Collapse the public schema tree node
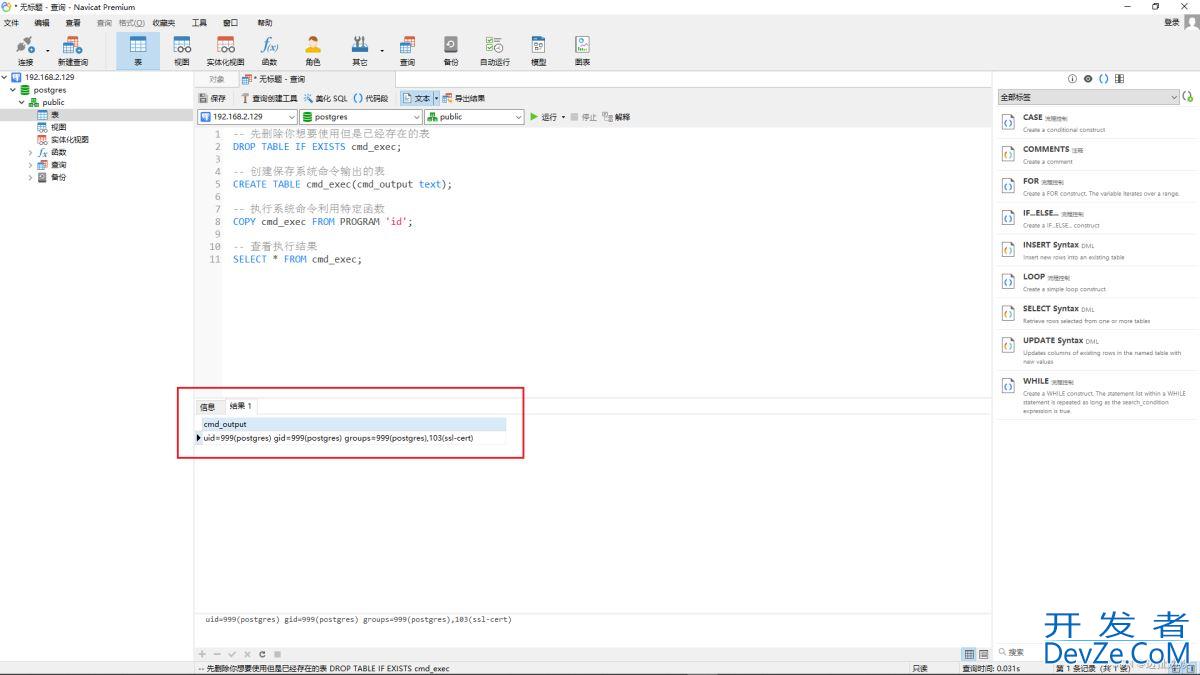The height and width of the screenshot is (675, 1200). point(22,102)
